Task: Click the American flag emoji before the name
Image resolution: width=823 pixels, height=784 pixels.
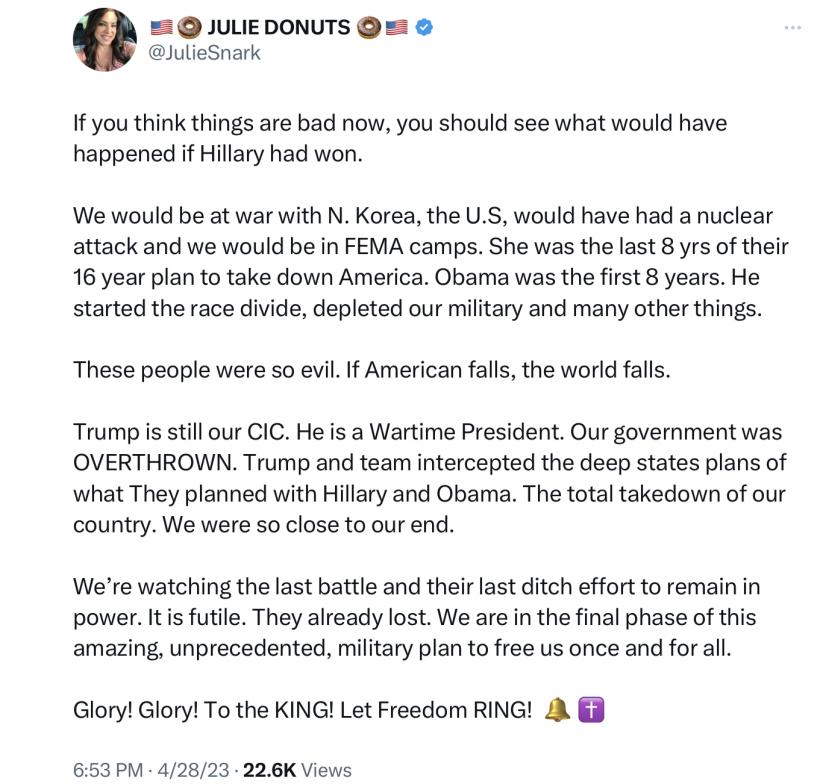Action: [161, 27]
